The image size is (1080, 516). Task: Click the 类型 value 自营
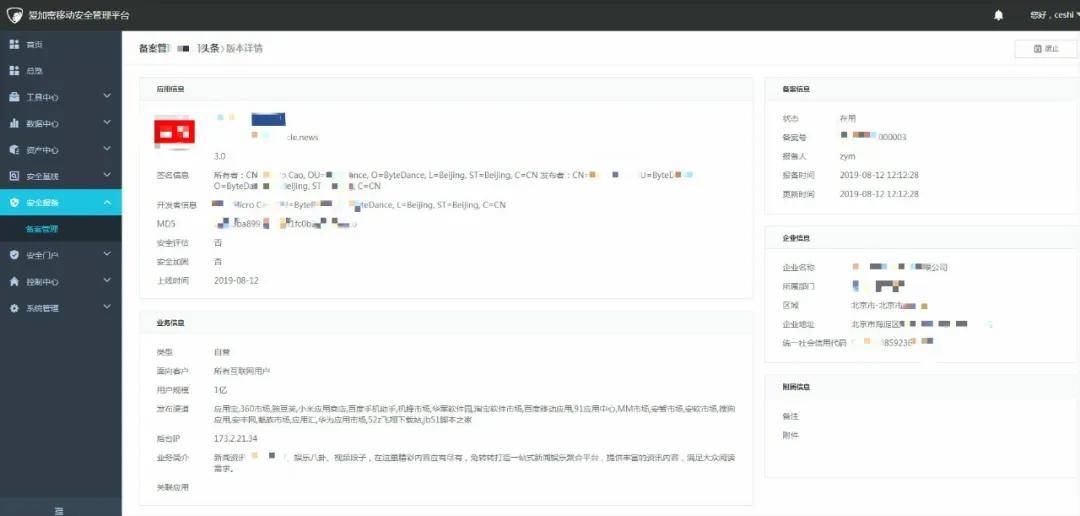click(222, 352)
